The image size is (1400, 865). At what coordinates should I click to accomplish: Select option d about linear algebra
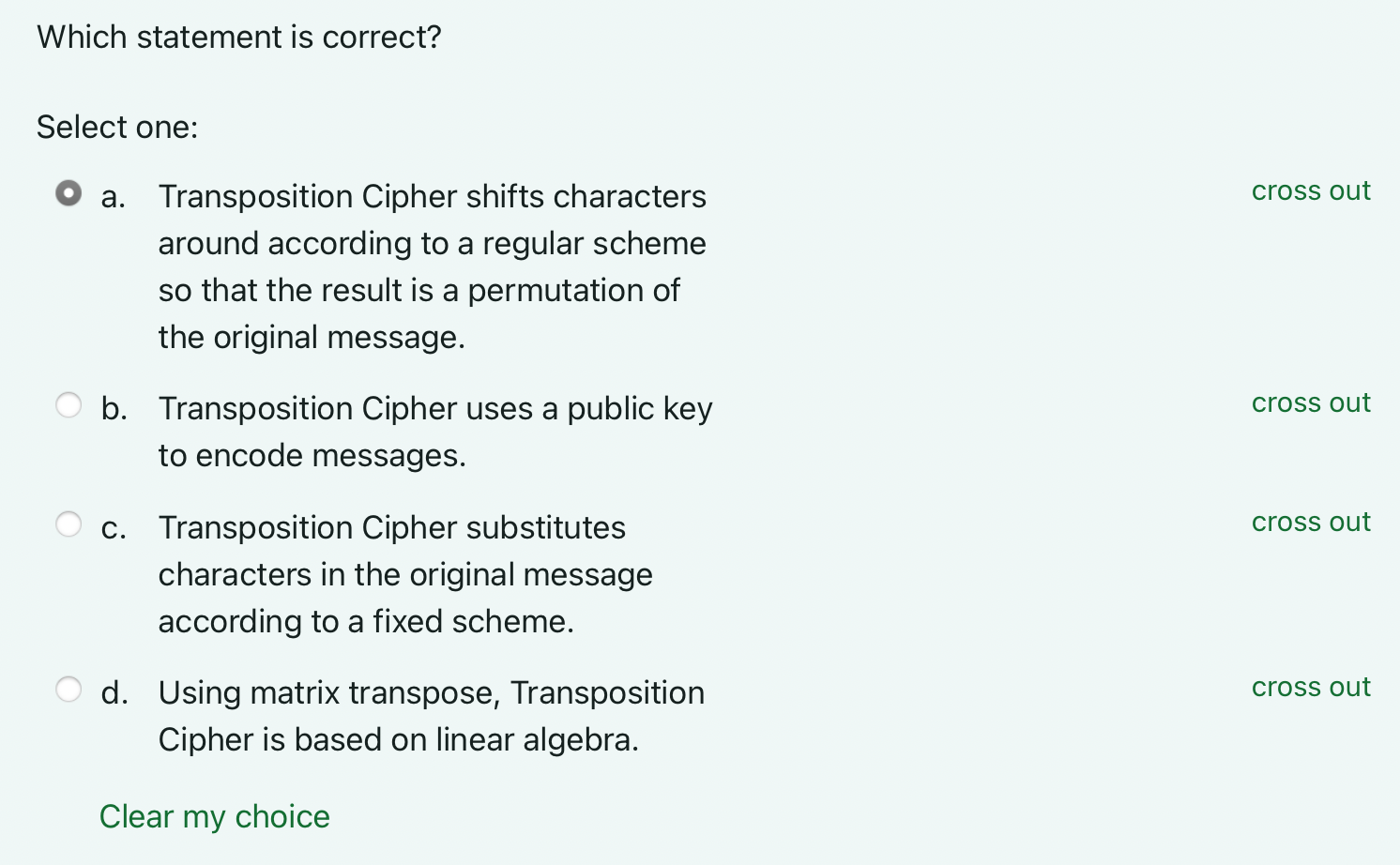tap(68, 689)
